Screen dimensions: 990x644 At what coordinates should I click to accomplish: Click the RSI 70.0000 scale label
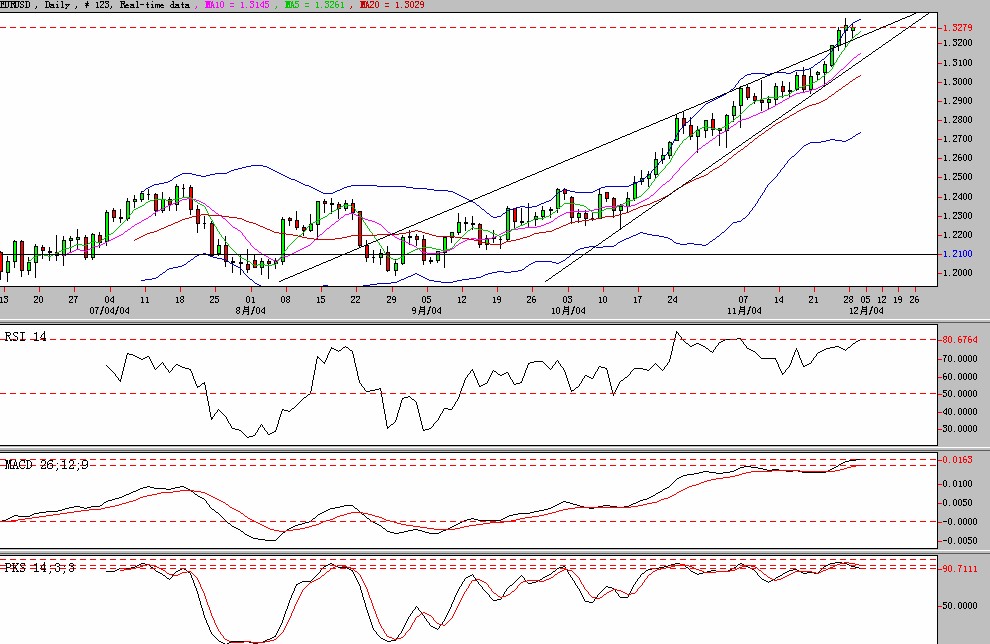tap(960, 359)
